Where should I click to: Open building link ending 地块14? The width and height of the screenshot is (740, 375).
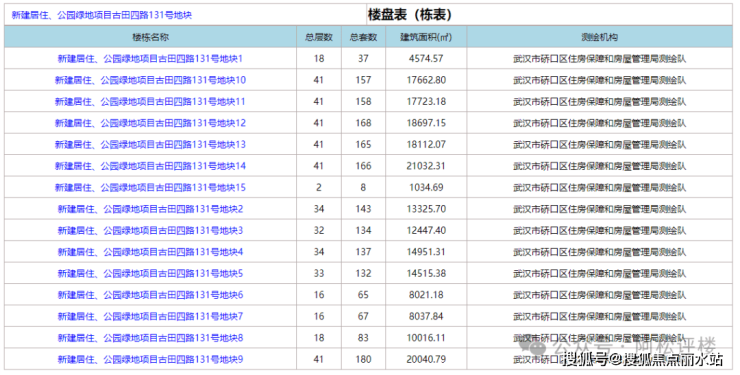tap(150, 166)
